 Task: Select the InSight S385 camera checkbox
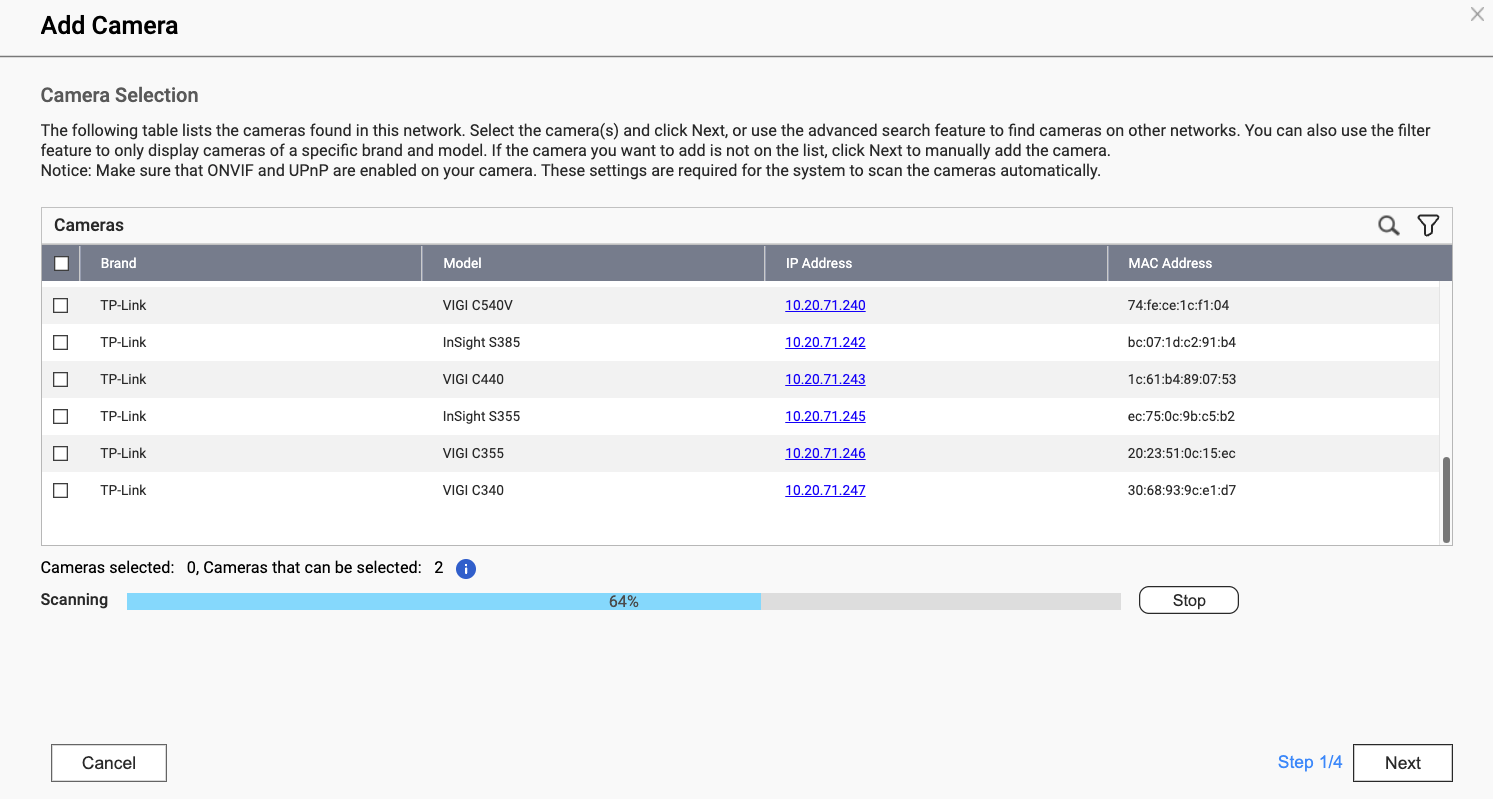coord(61,342)
